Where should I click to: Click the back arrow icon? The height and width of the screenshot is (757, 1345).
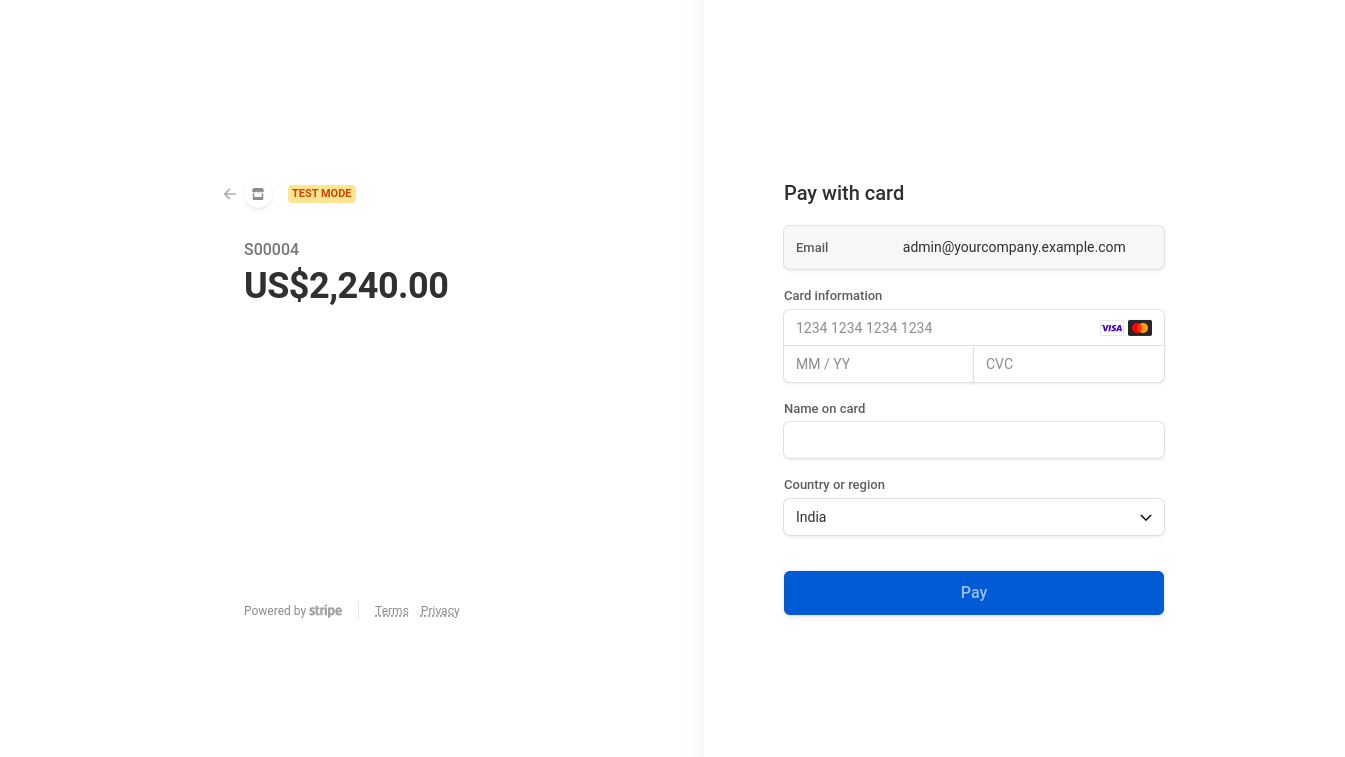pyautogui.click(x=230, y=194)
